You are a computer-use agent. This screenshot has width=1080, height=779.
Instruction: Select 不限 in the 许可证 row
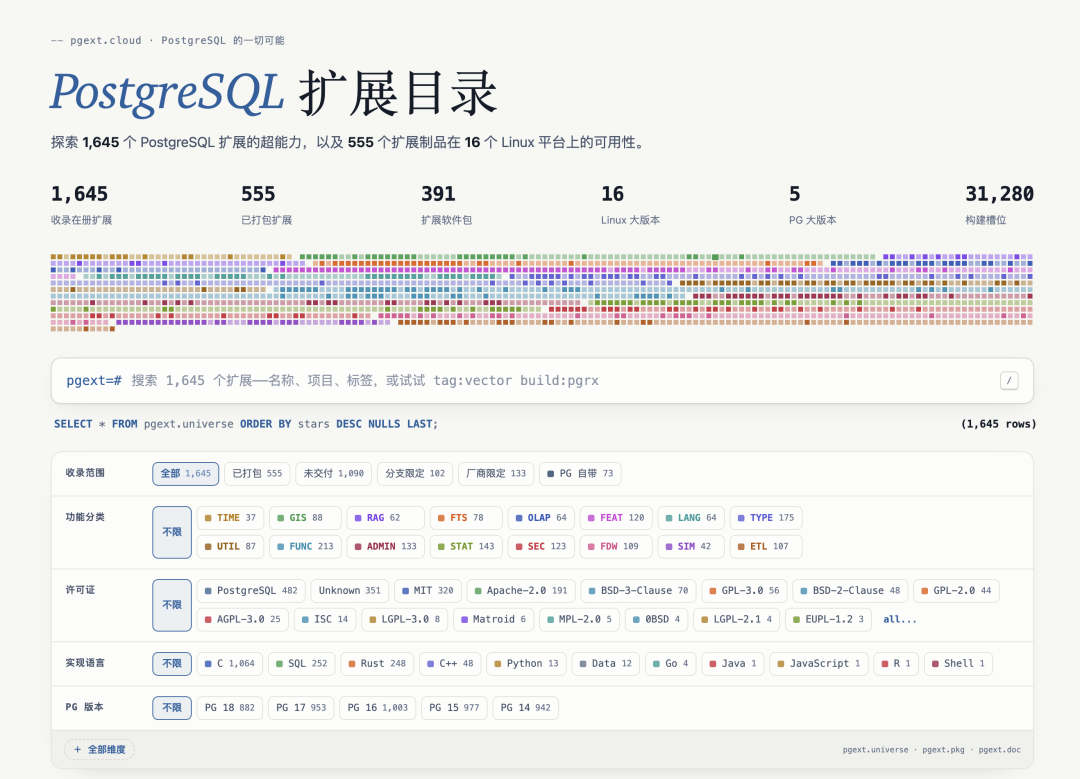click(172, 605)
